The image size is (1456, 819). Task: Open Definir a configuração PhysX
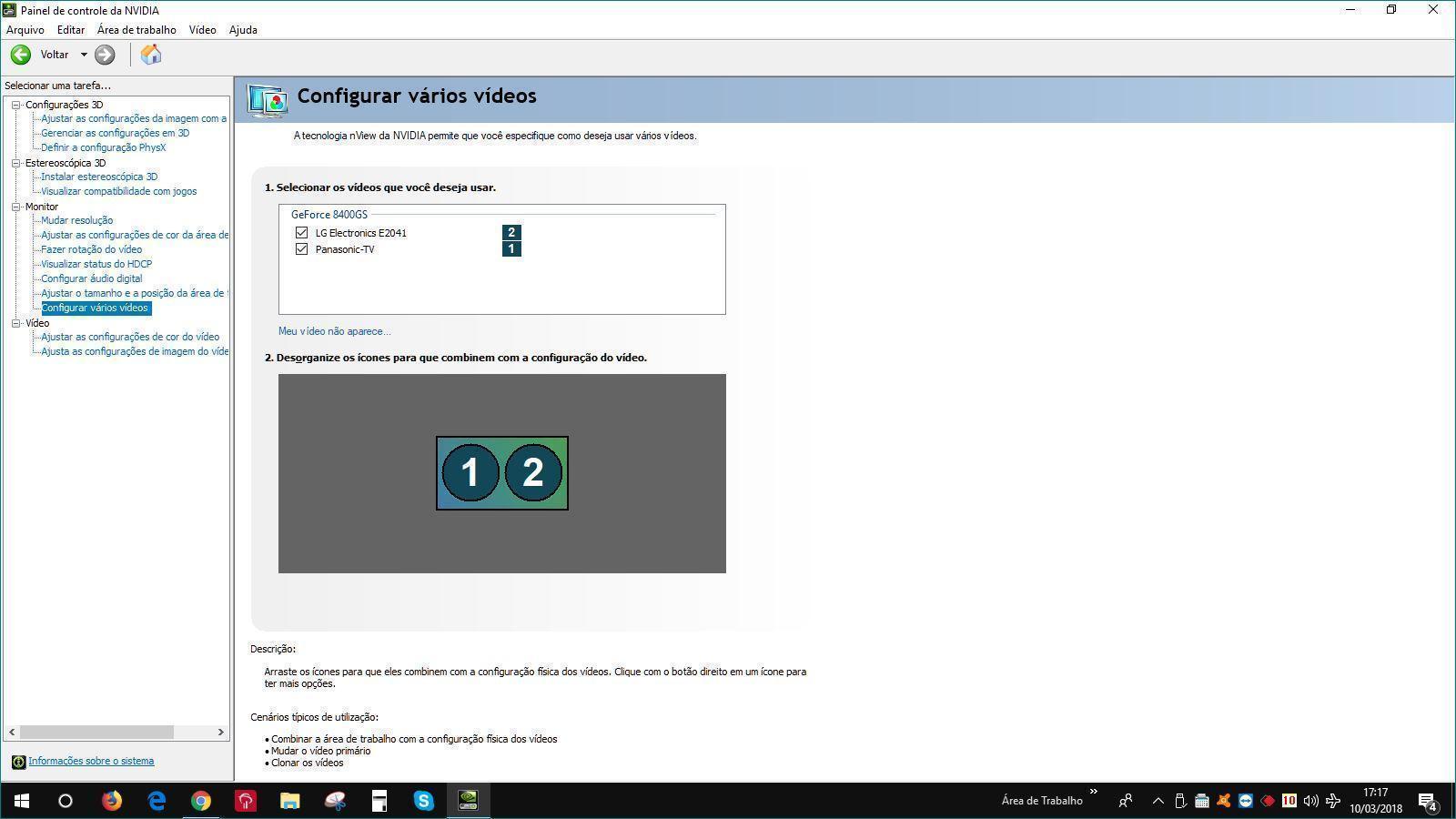(x=103, y=147)
